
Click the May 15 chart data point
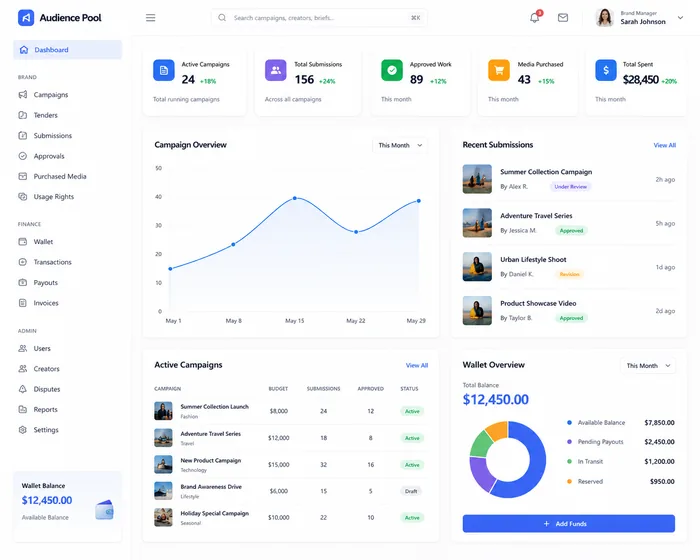pyautogui.click(x=295, y=198)
